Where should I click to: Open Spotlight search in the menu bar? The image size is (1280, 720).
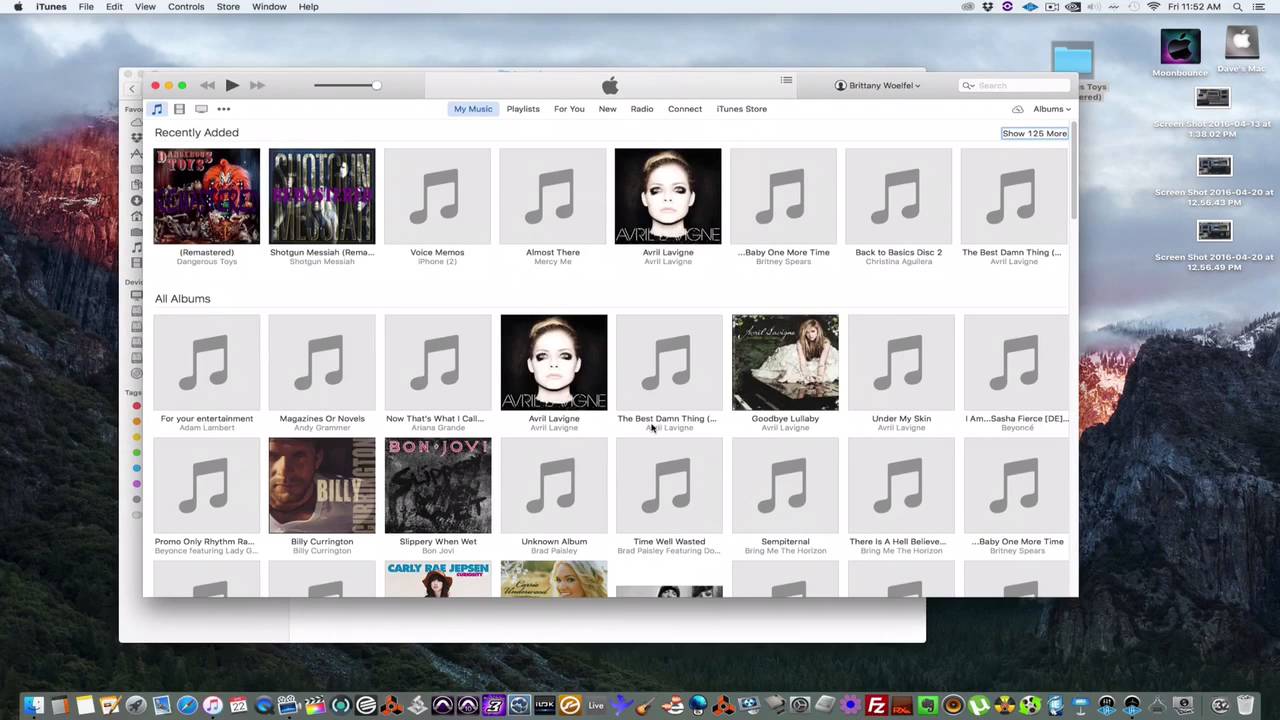tap(1238, 7)
